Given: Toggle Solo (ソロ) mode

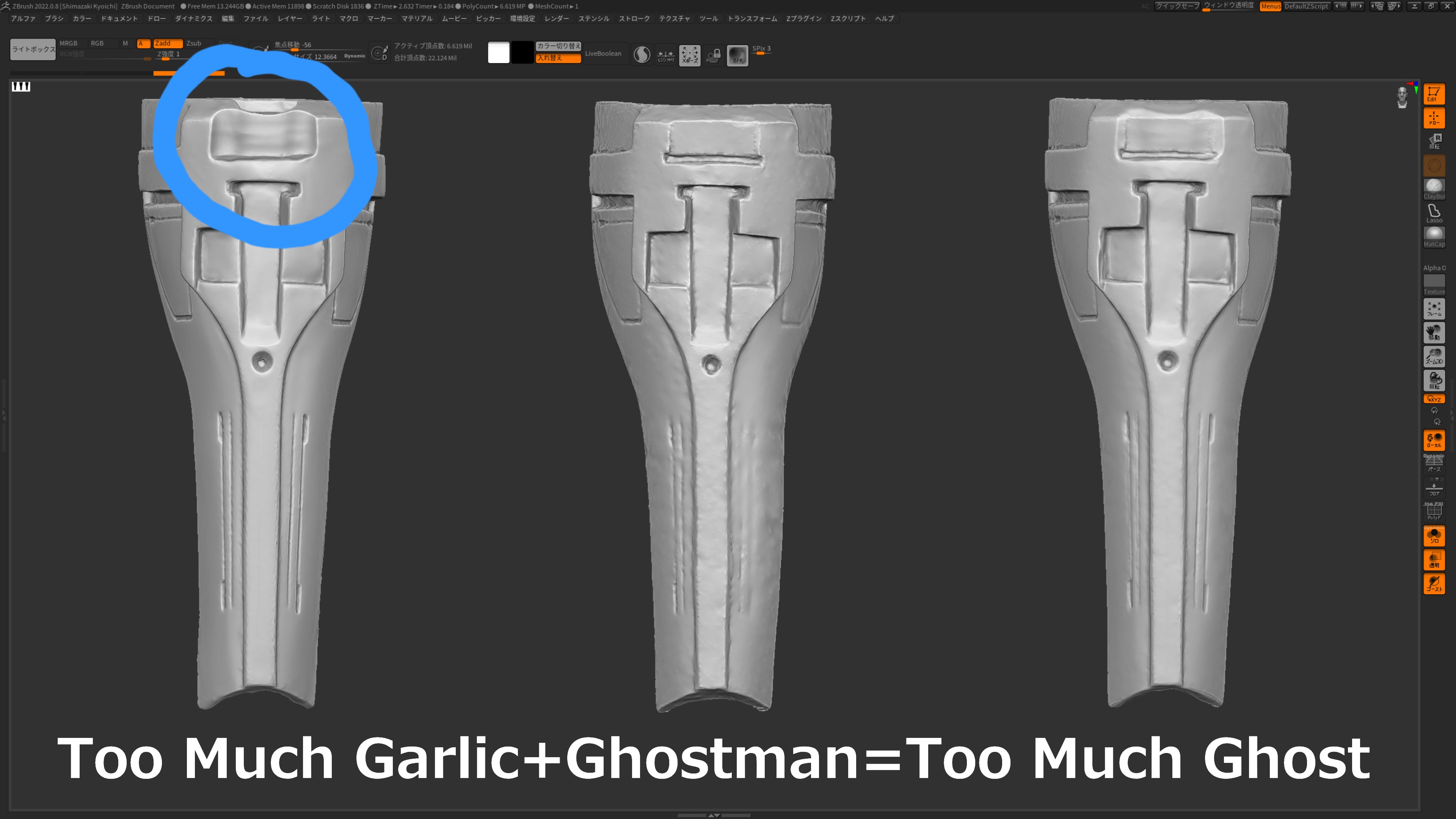Looking at the screenshot, I should pos(1434,535).
